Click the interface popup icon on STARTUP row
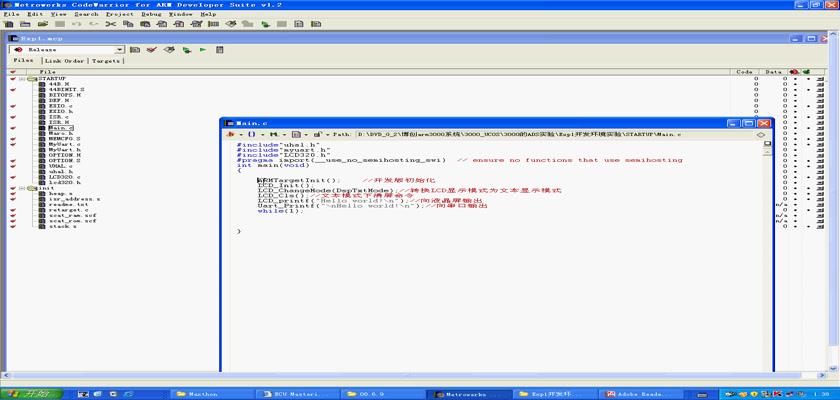The height and width of the screenshot is (400, 840). point(820,79)
